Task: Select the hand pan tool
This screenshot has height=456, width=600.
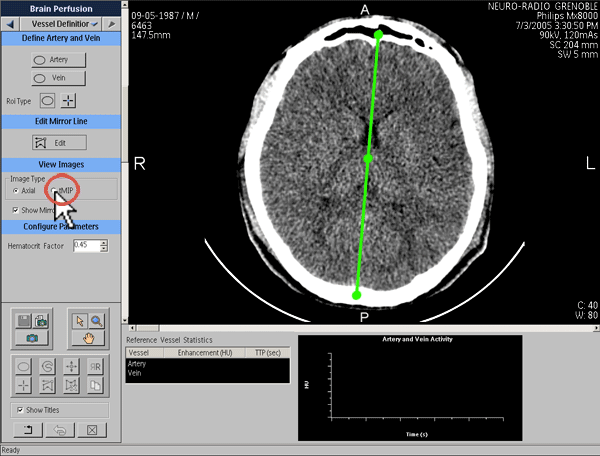Action: coord(88,338)
